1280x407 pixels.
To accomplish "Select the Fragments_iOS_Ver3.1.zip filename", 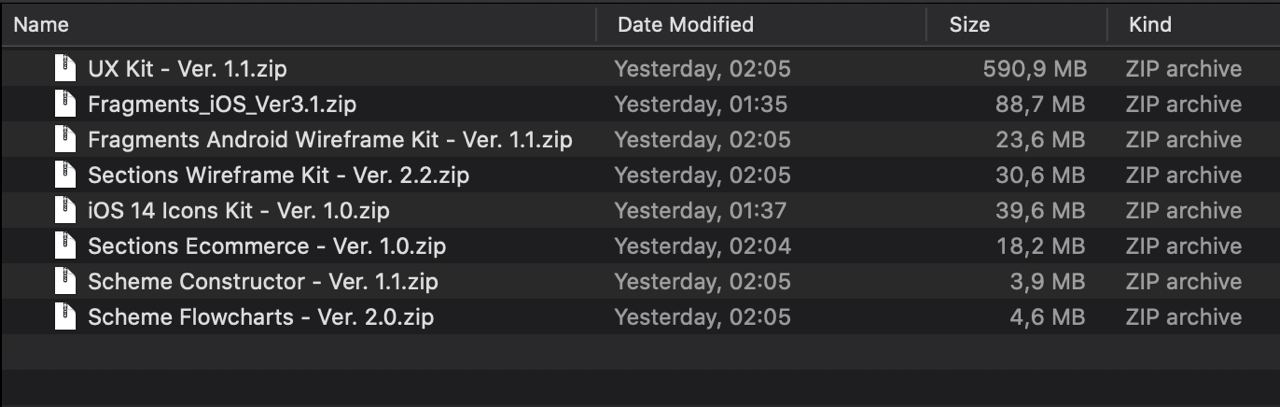I will pos(222,104).
